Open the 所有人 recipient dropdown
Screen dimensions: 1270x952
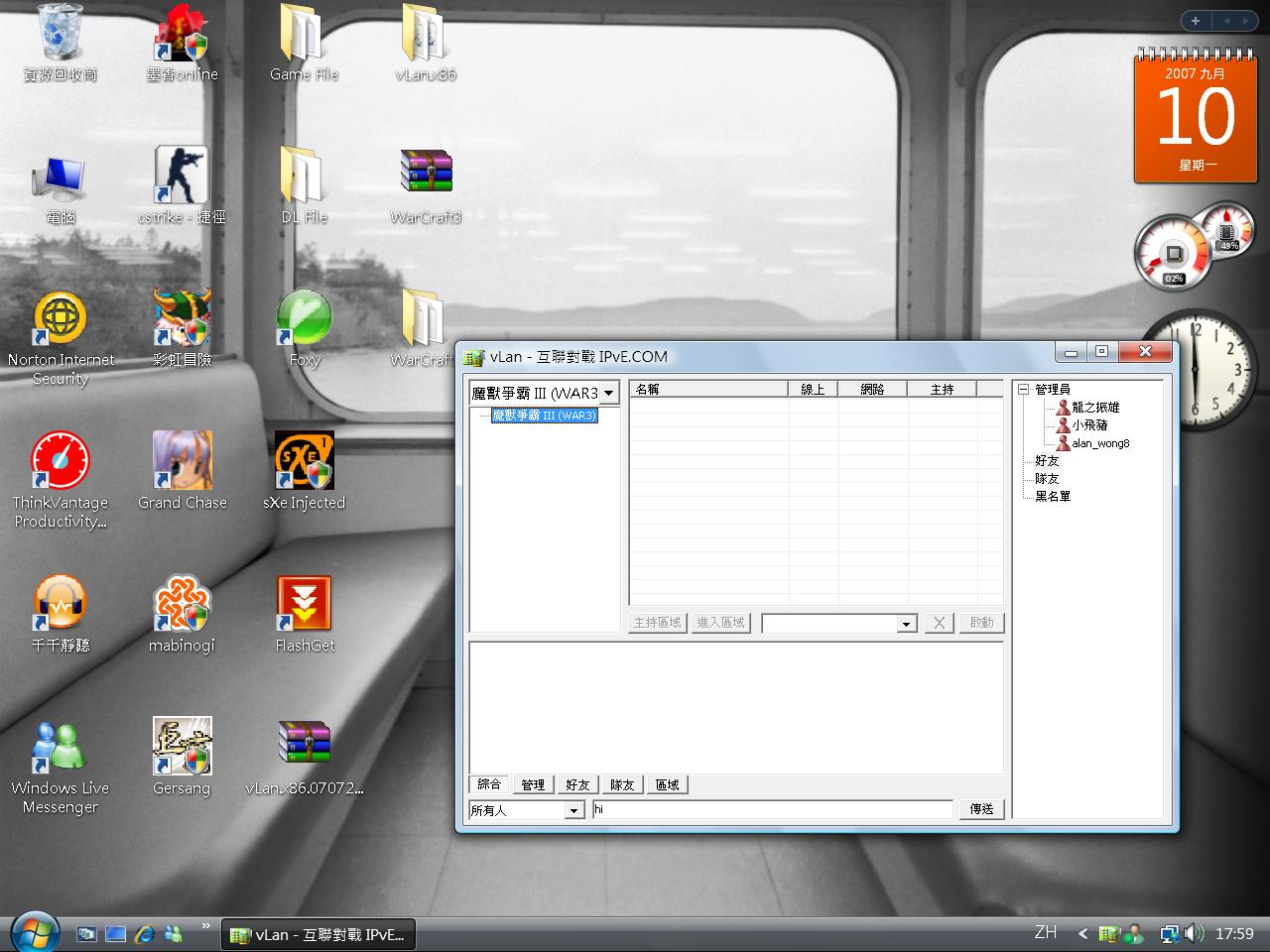coord(573,810)
